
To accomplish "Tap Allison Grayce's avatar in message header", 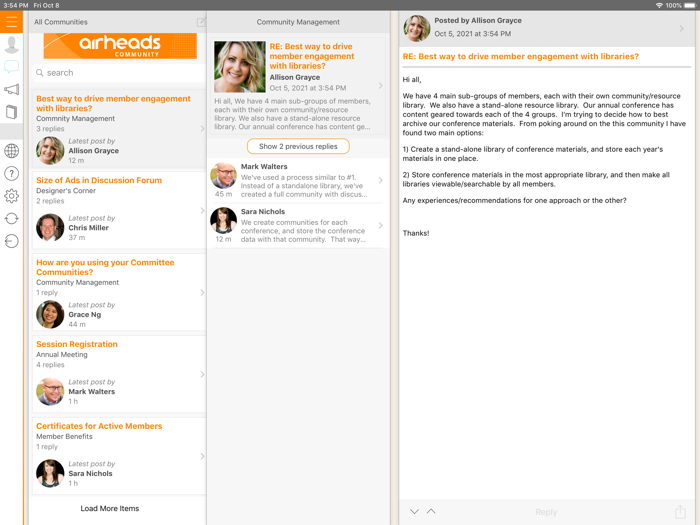I will [417, 28].
